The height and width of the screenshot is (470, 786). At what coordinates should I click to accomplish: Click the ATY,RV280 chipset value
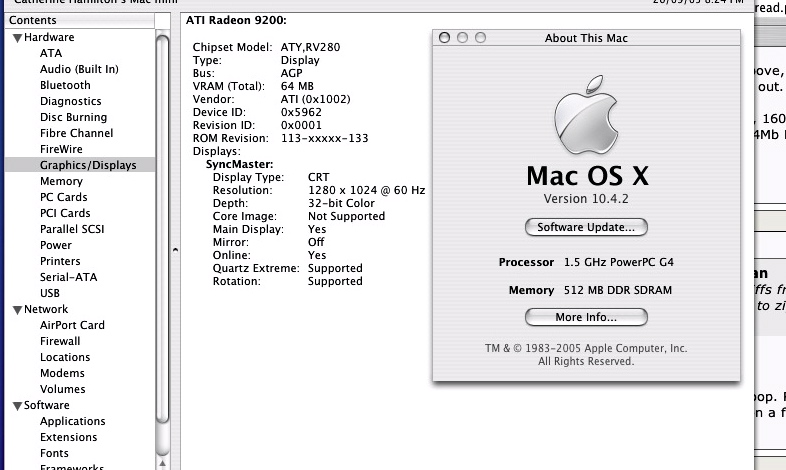310,47
